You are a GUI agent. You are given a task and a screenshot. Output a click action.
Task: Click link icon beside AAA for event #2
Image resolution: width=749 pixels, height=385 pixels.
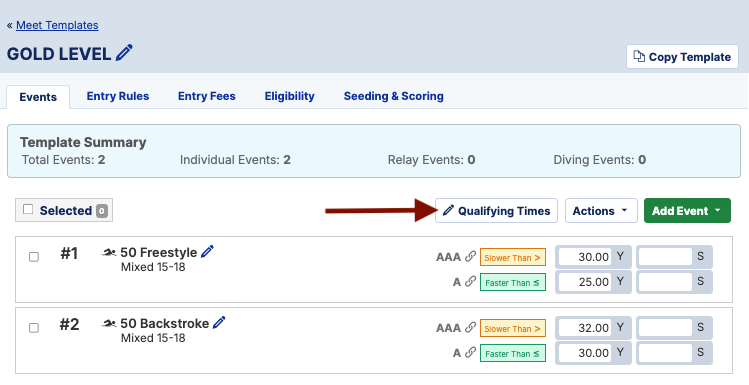471,328
